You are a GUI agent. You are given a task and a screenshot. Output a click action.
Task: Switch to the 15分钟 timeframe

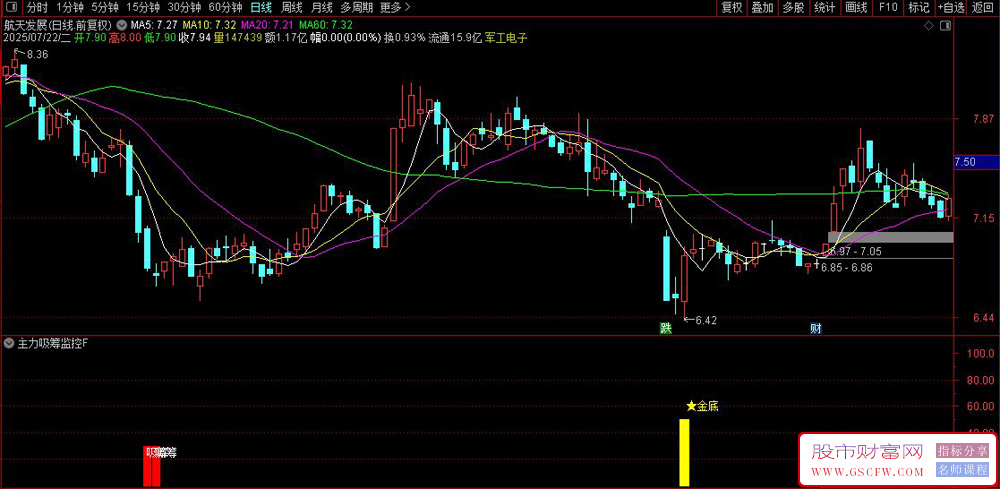click(x=142, y=8)
